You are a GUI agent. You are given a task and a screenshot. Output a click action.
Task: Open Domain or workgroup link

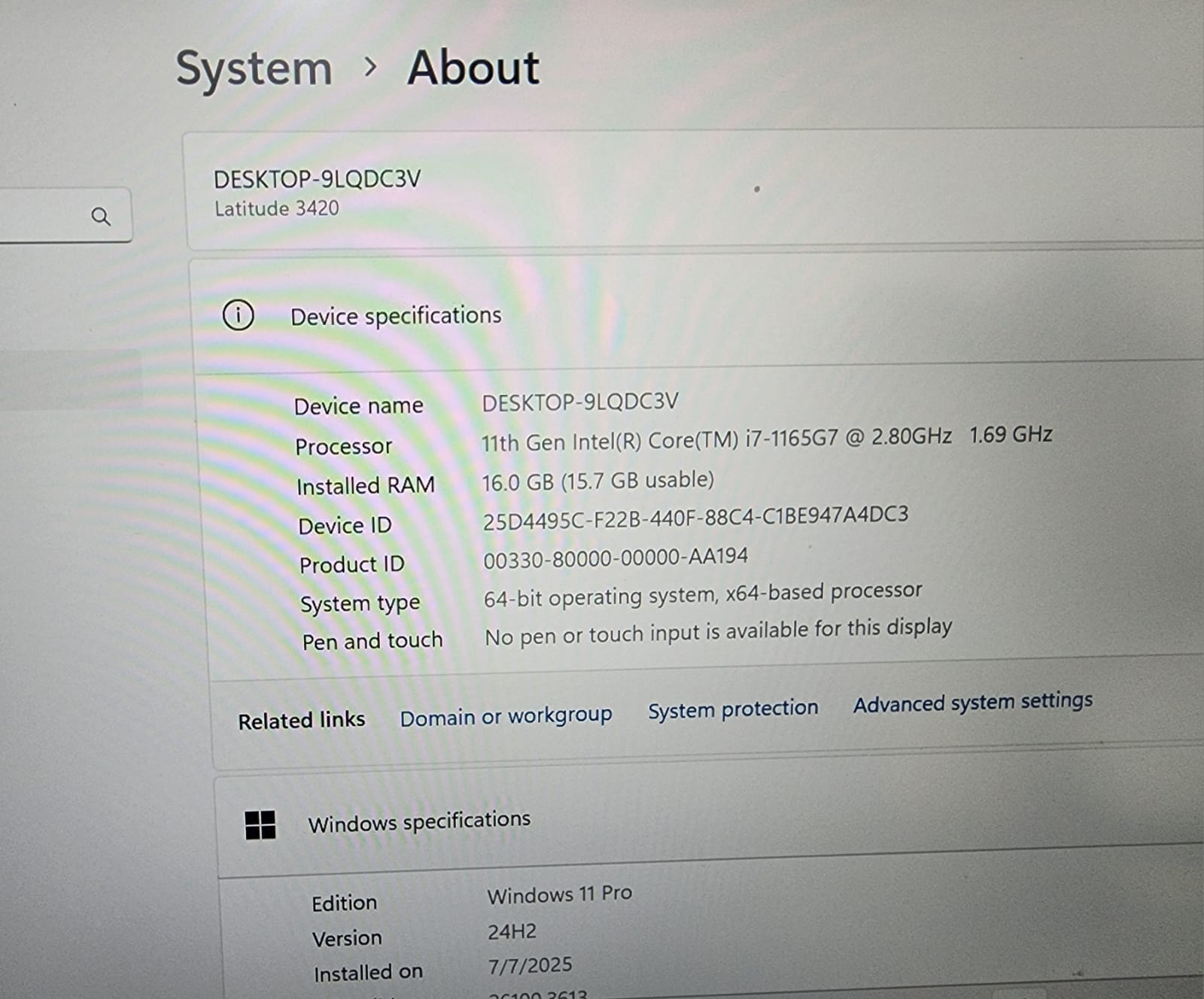tap(506, 715)
